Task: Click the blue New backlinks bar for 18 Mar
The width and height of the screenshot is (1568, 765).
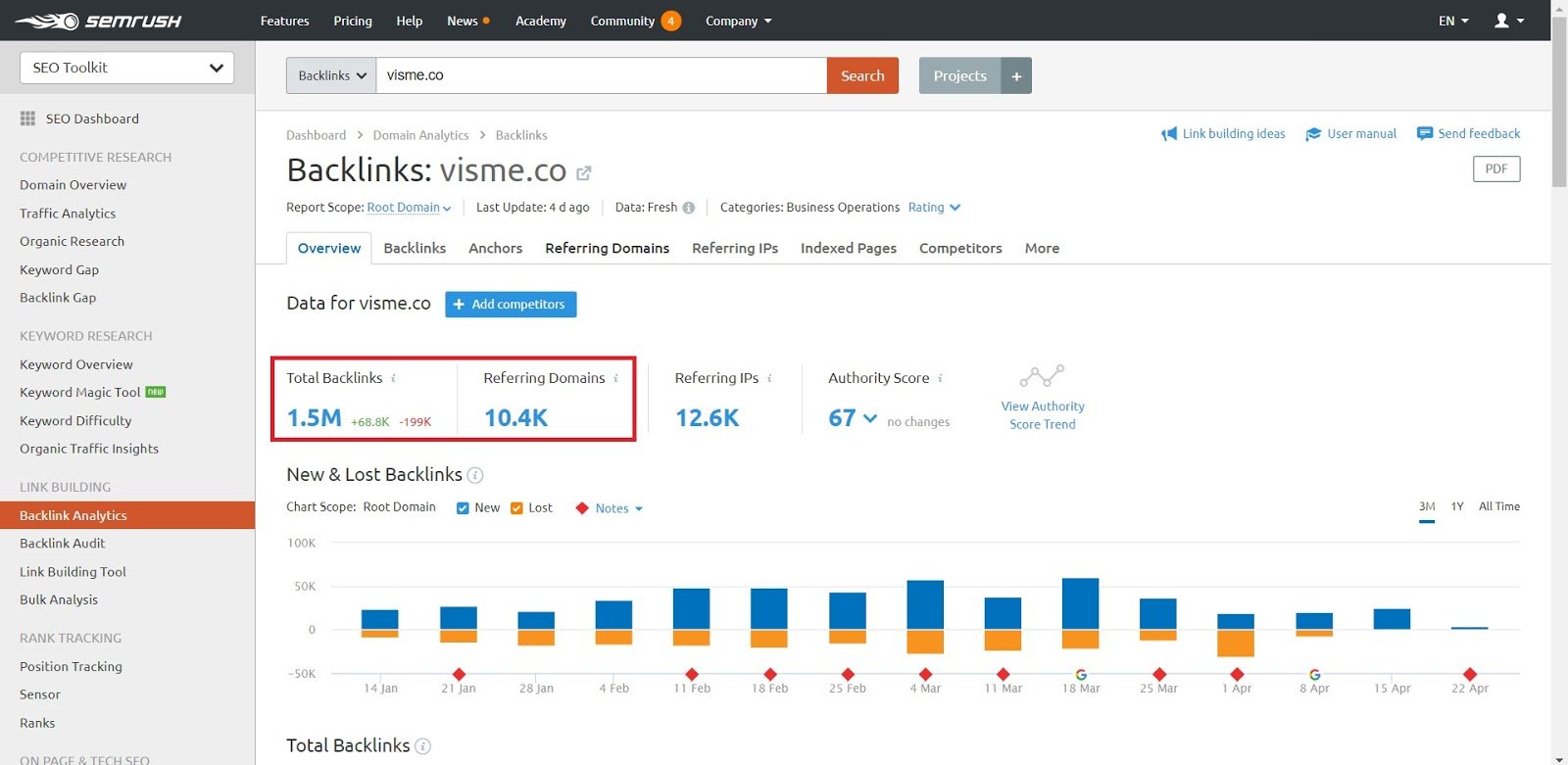Action: [x=1081, y=603]
